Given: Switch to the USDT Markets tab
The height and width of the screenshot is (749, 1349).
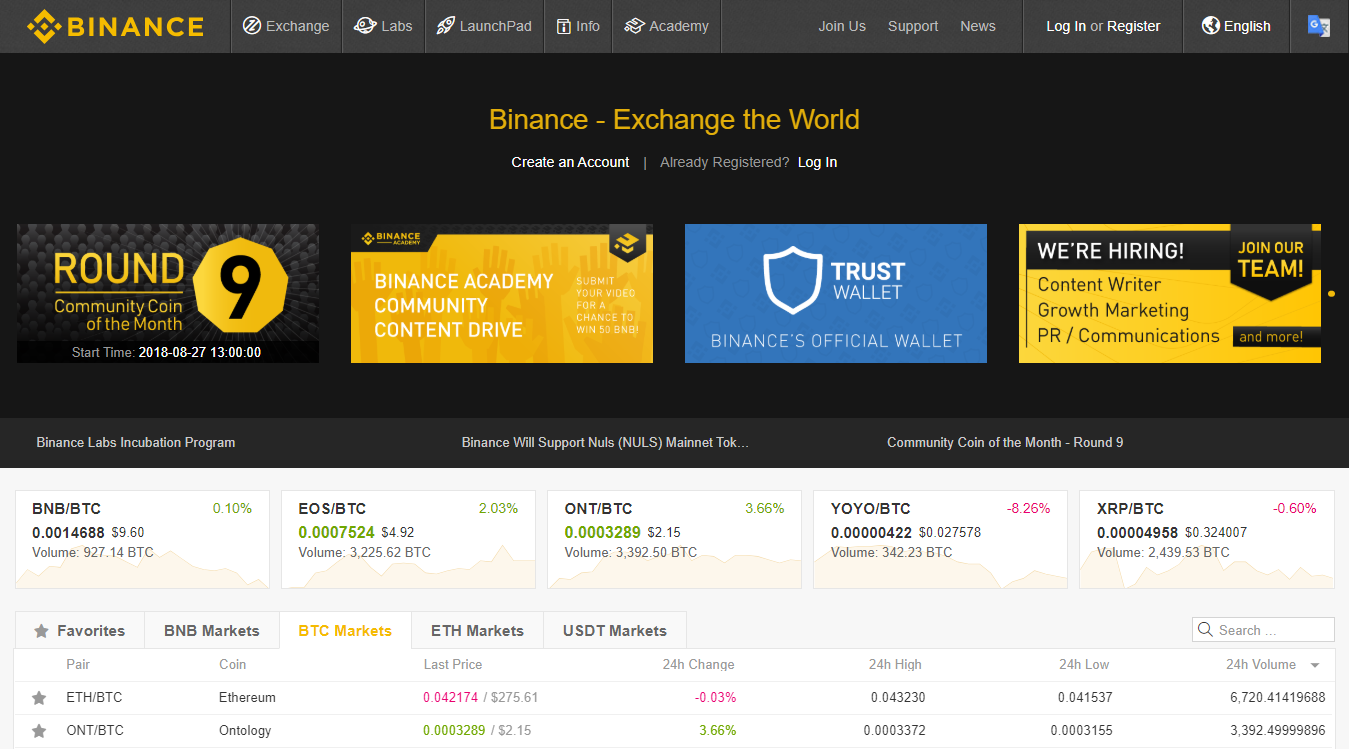Looking at the screenshot, I should click(615, 631).
